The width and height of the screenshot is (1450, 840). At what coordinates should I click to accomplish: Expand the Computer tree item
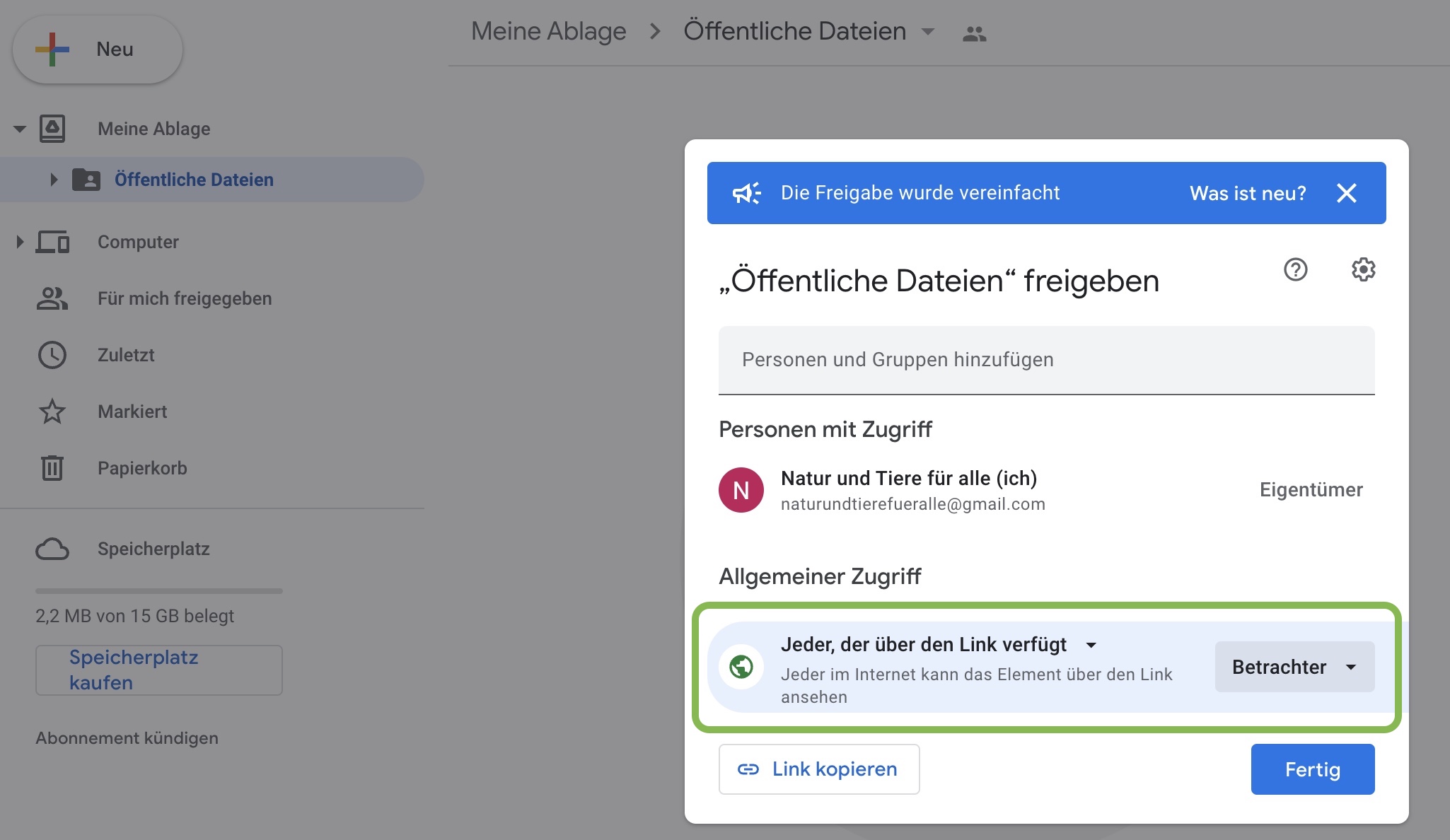click(x=20, y=242)
